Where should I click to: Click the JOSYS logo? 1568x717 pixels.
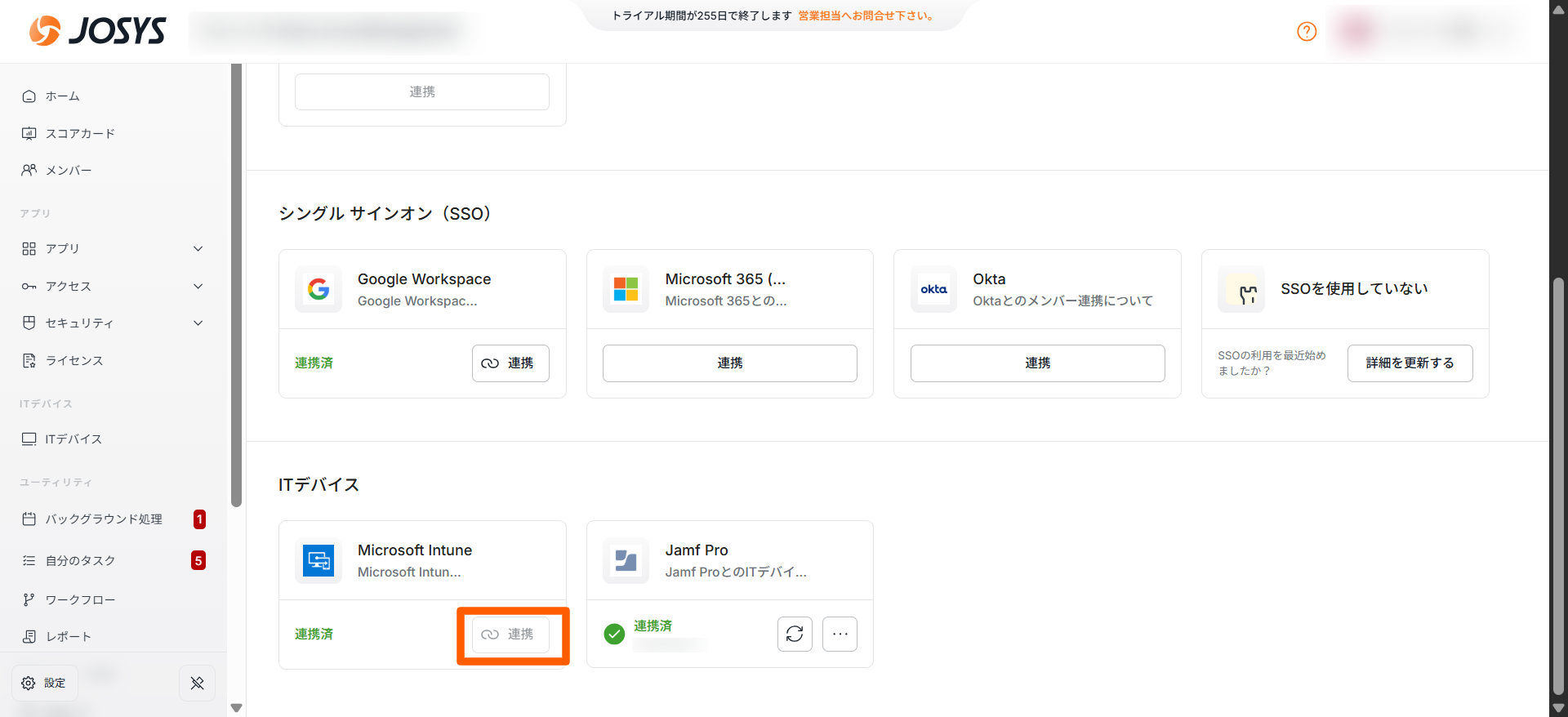[98, 31]
